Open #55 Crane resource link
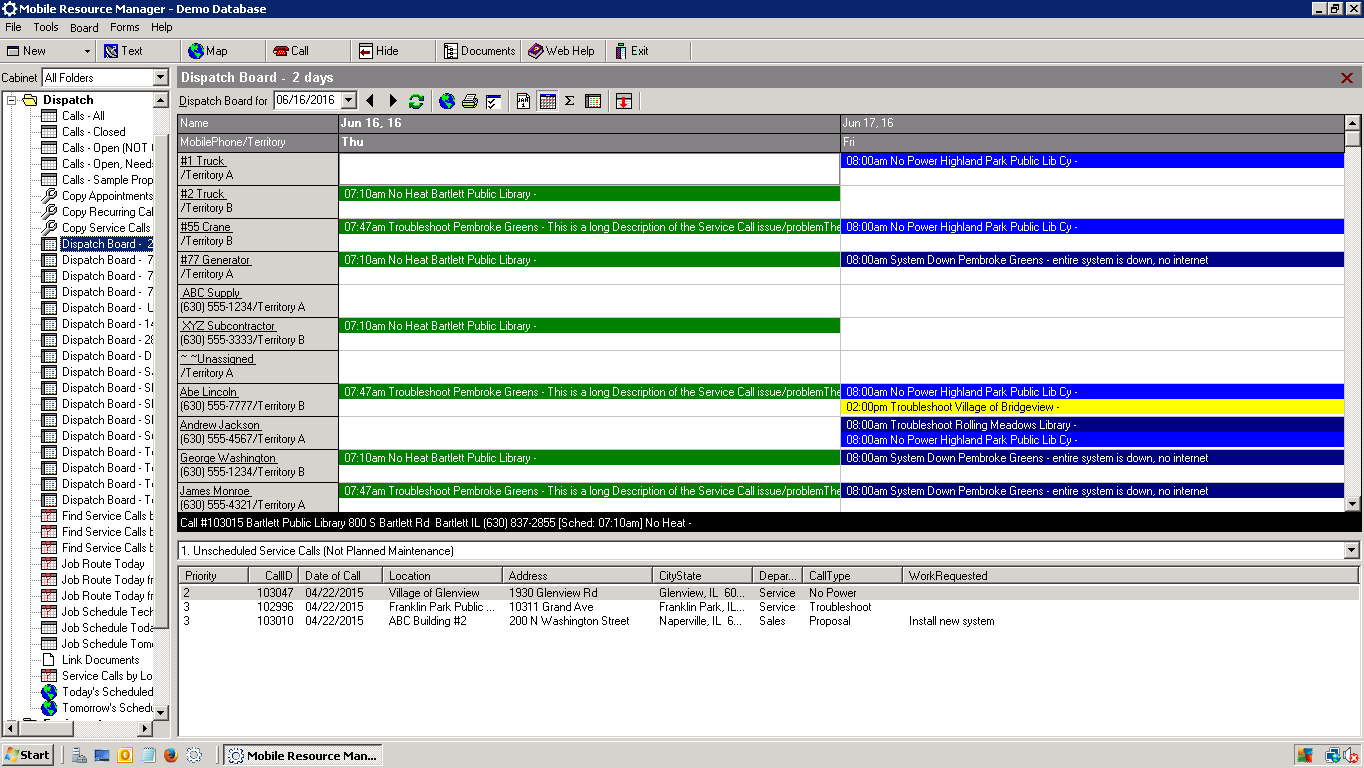Image resolution: width=1364 pixels, height=768 pixels. pyautogui.click(x=206, y=227)
